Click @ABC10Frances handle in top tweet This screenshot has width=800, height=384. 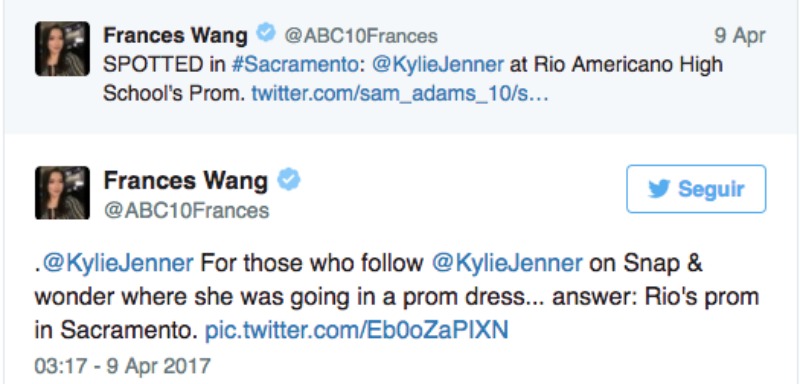[361, 36]
